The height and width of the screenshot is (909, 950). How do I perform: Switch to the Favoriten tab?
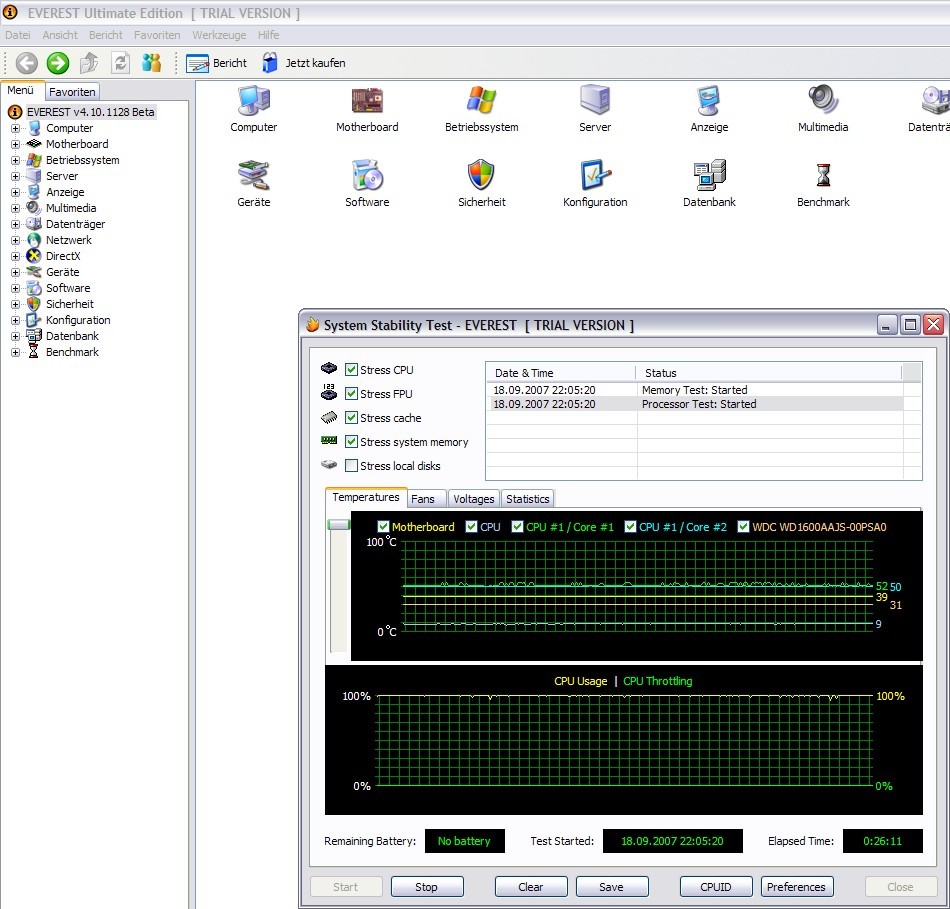(72, 92)
